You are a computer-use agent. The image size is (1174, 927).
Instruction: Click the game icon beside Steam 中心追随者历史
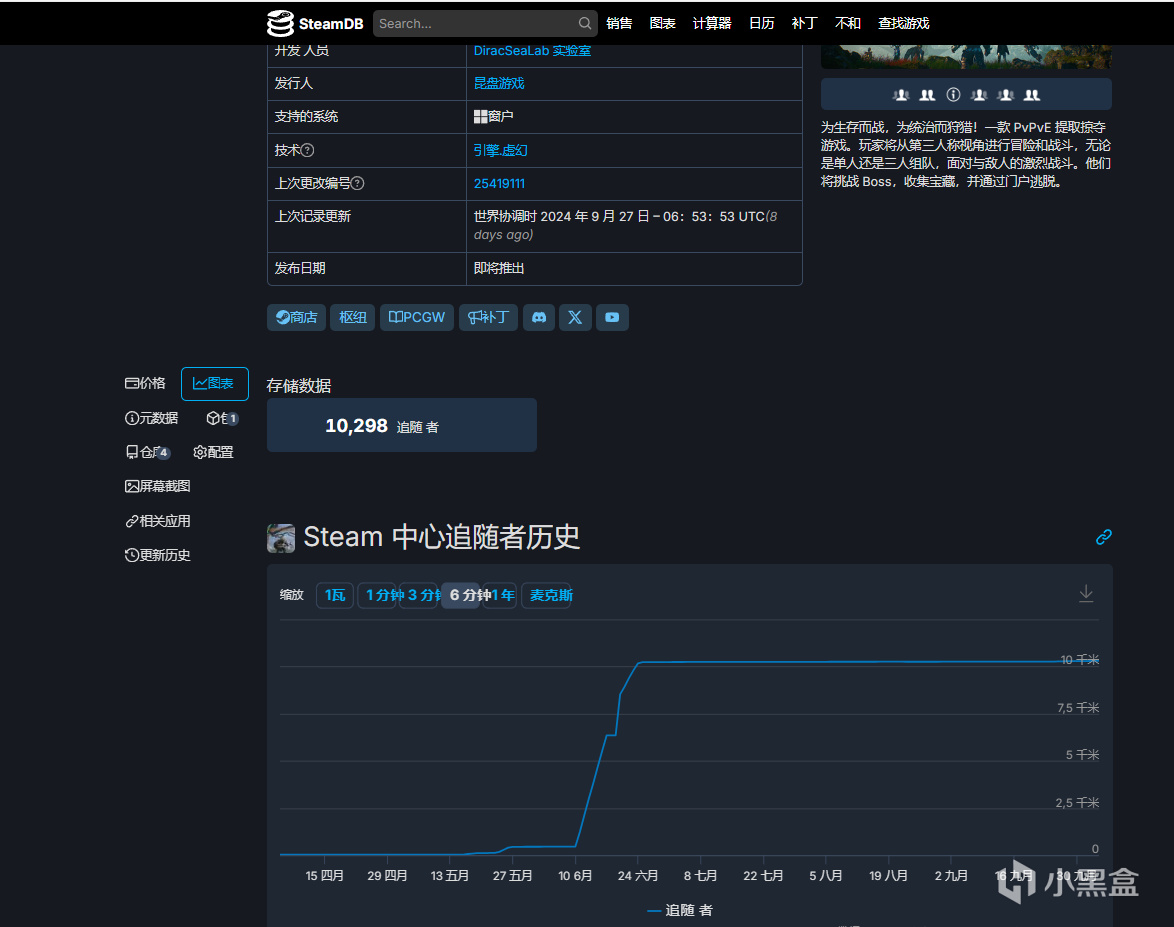pyautogui.click(x=281, y=538)
